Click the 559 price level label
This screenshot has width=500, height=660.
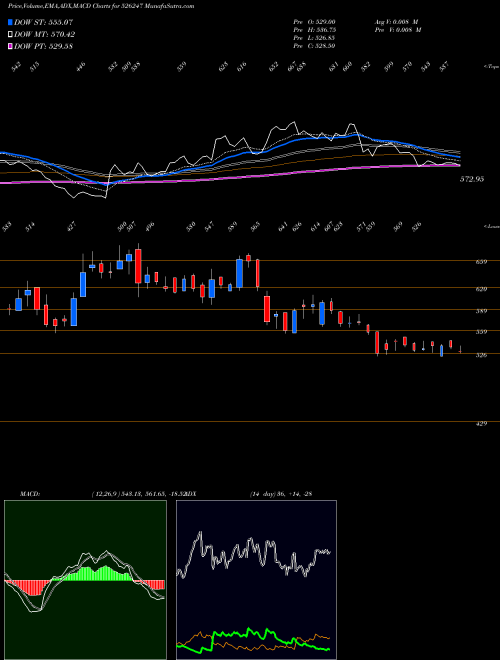coord(481,332)
